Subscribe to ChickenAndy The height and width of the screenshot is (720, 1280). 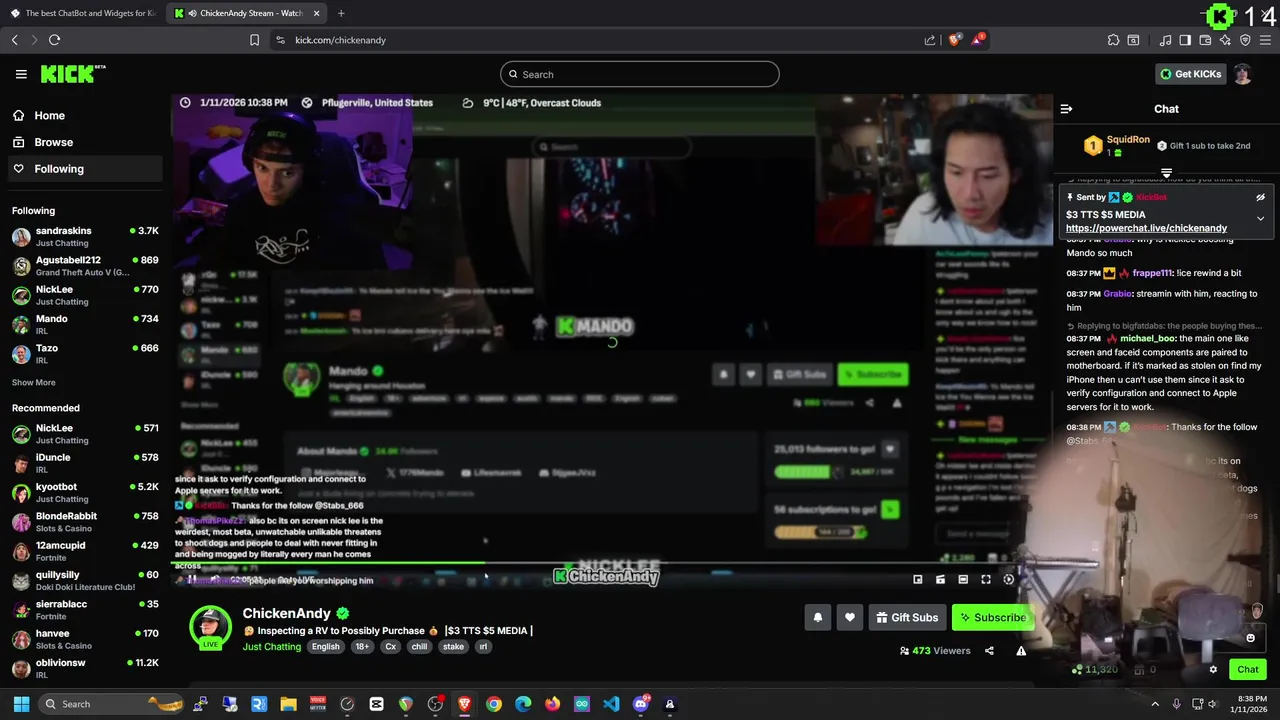point(992,618)
